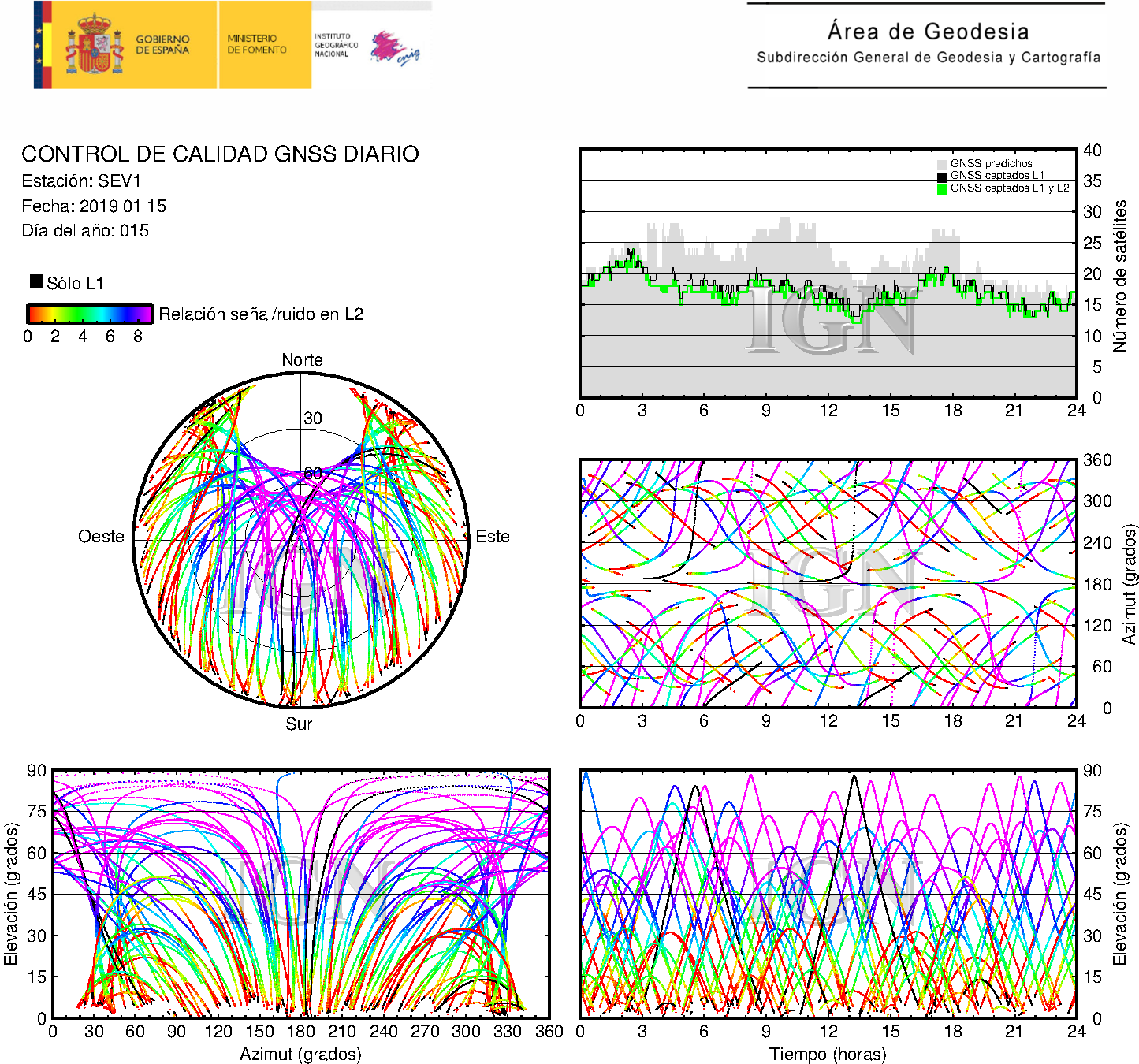Click the Este label beside the sky plot

coord(492,537)
